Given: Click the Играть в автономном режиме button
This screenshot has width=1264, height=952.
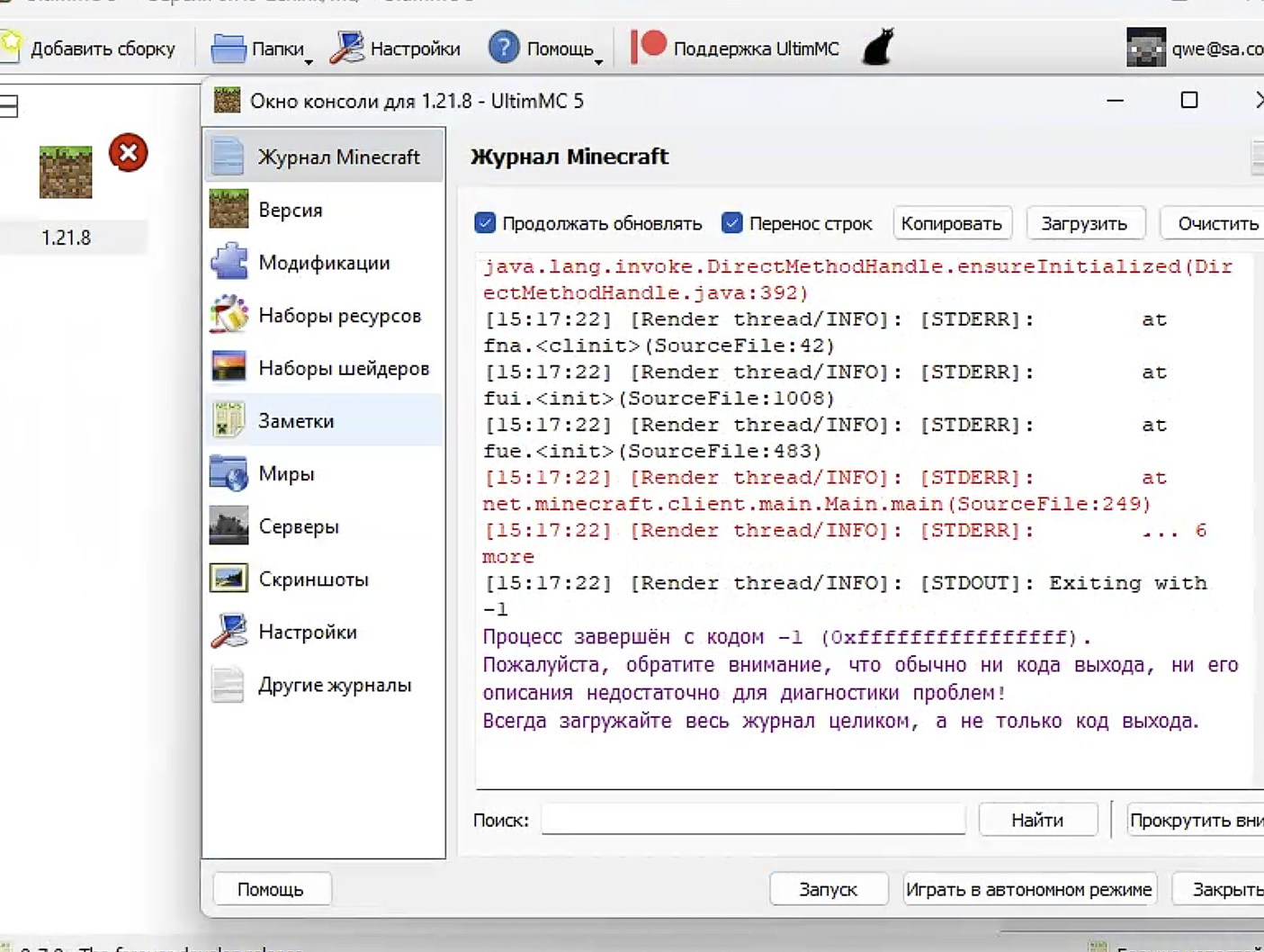Looking at the screenshot, I should [x=1028, y=889].
